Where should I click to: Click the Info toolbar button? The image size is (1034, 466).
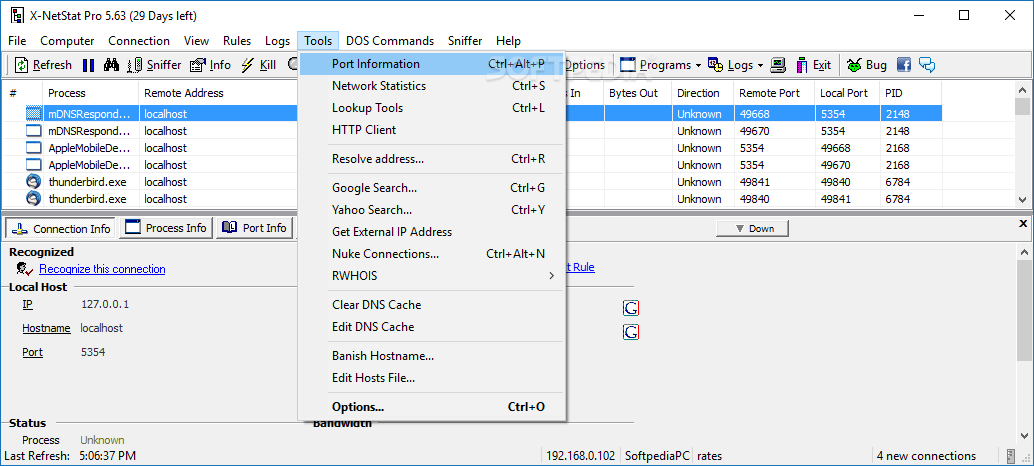pos(210,65)
